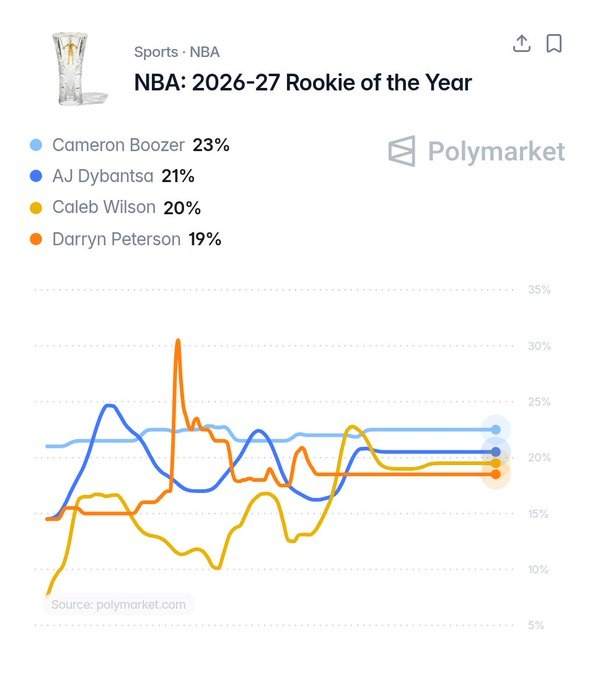Screen dimensions: 595x680
Task: Click the orange spike peak near 30%
Action: pos(178,342)
